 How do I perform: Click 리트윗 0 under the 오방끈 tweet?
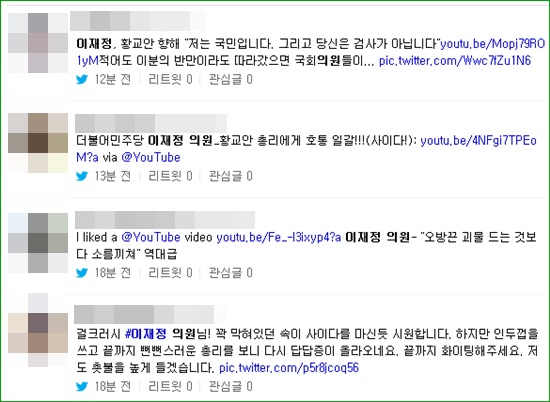click(170, 273)
